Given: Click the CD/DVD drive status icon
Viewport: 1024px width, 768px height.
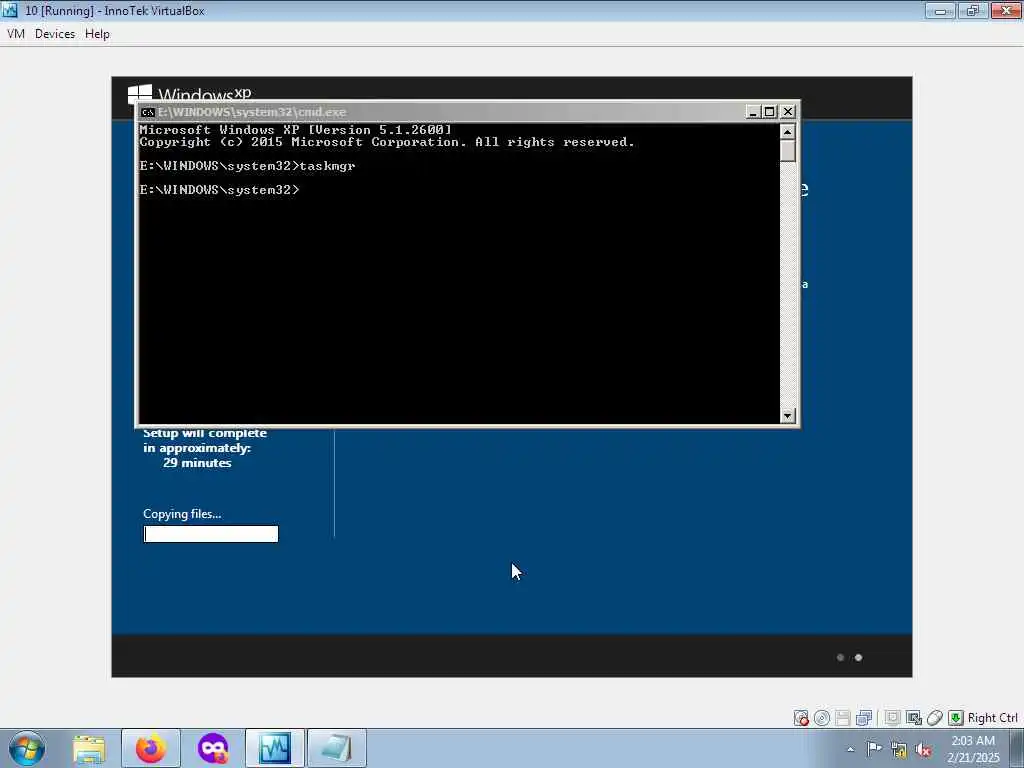Looking at the screenshot, I should pos(822,718).
